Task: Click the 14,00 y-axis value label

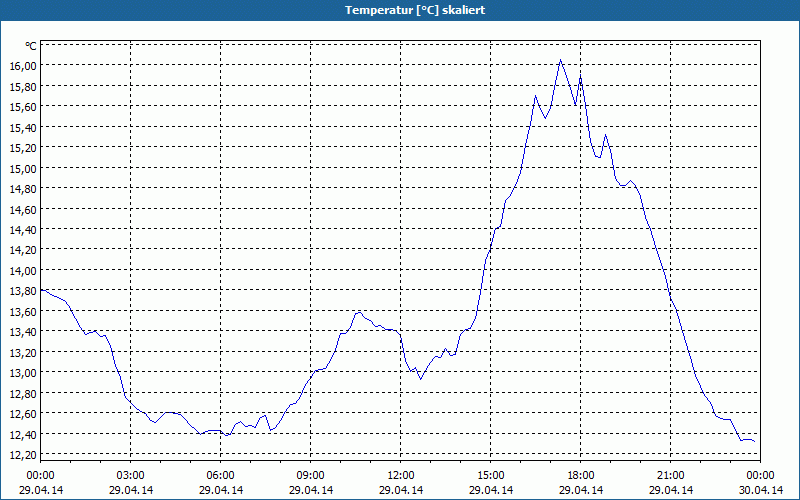Action: click(x=23, y=270)
